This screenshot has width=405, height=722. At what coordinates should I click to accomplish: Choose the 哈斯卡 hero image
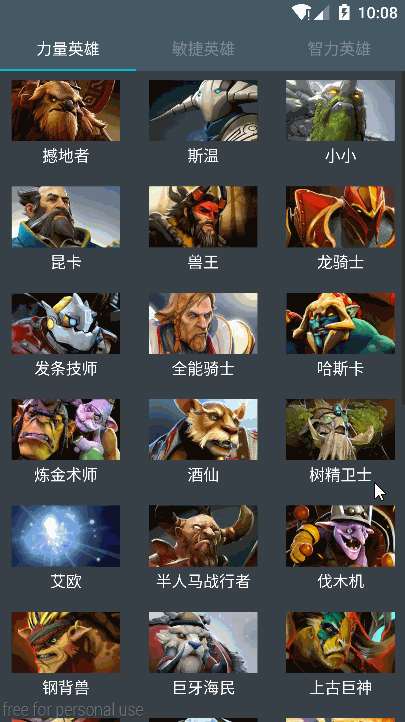340,323
